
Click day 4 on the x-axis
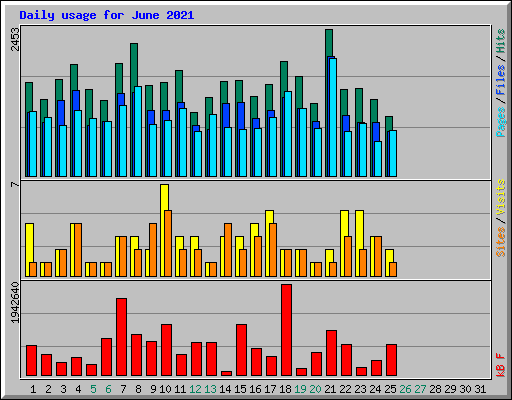pos(78,389)
